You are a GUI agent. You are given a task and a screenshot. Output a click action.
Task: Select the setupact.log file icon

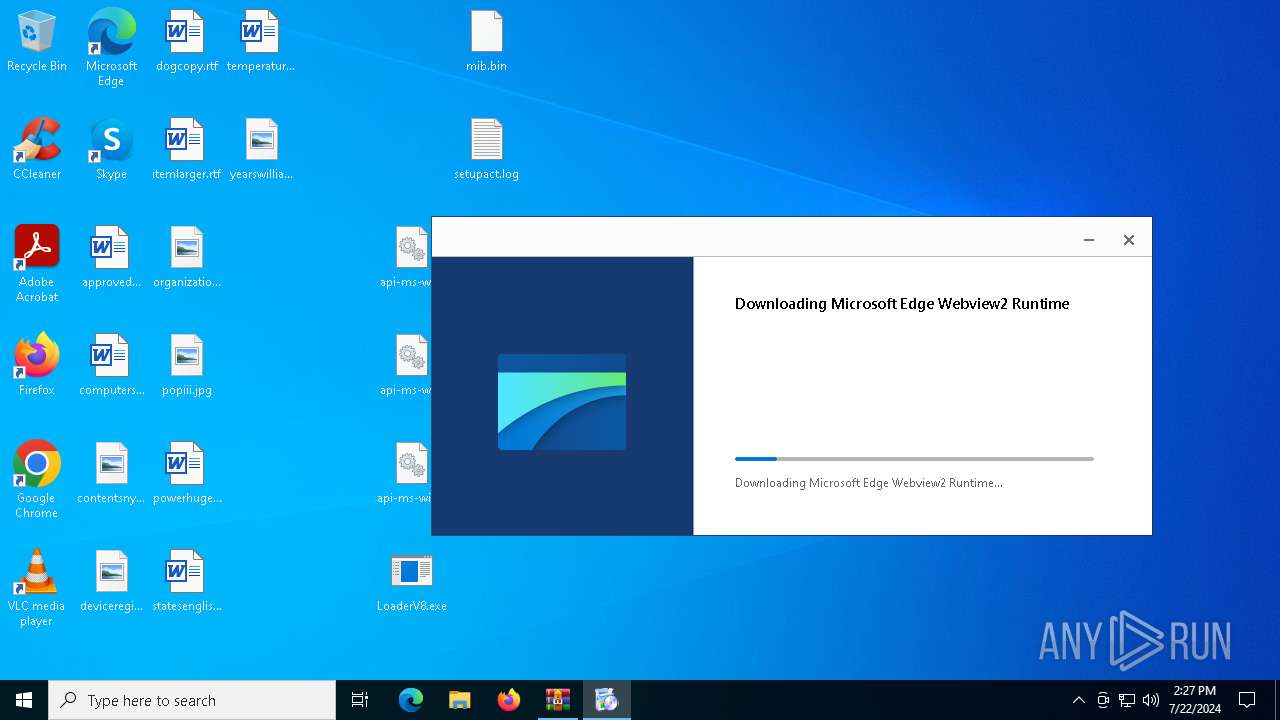pos(486,150)
